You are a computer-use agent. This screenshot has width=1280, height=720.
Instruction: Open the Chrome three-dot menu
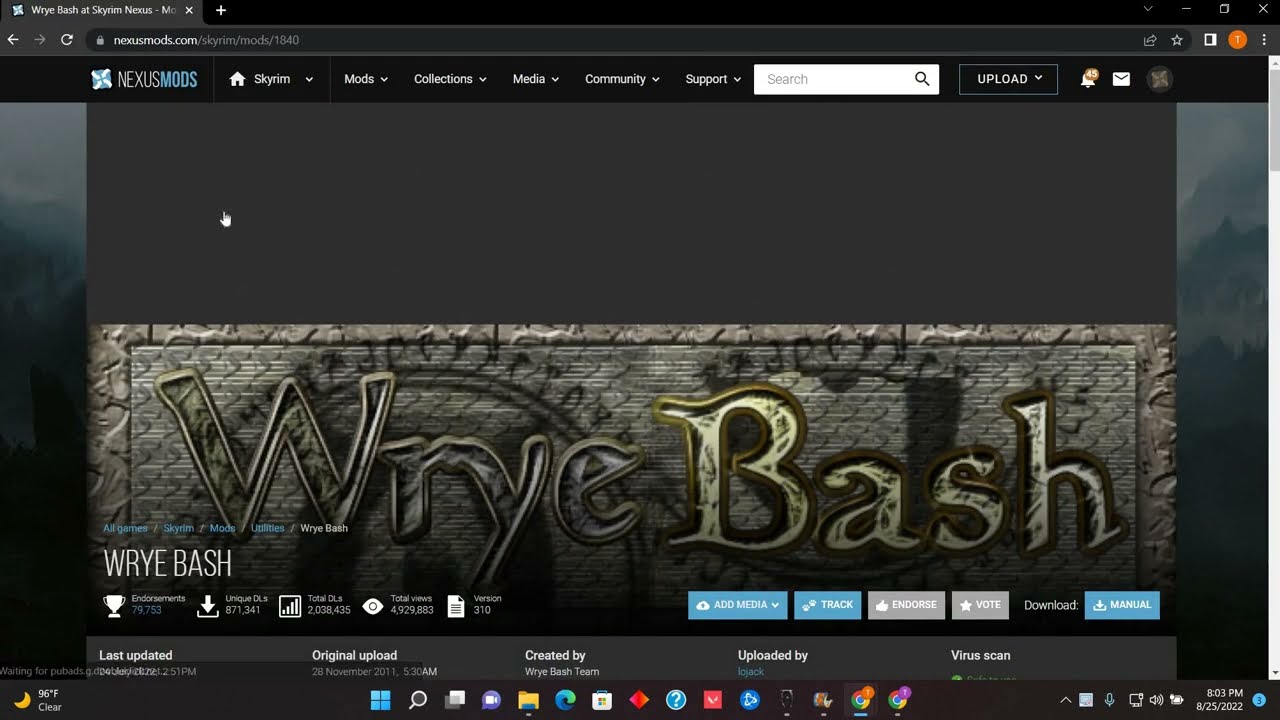click(x=1263, y=40)
